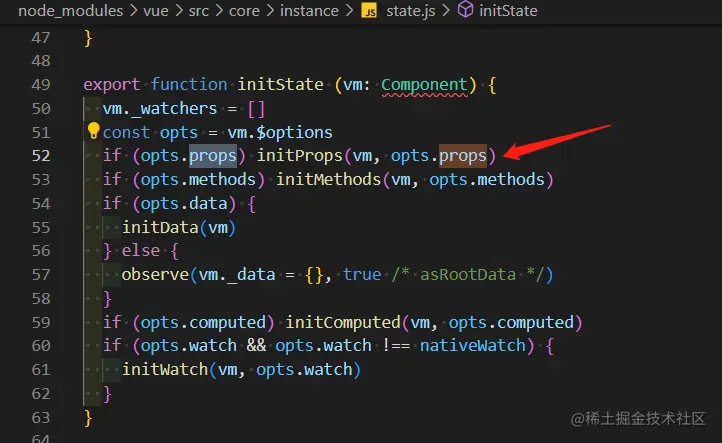Click line number 63 in gutter
722x443 pixels.
point(41,418)
